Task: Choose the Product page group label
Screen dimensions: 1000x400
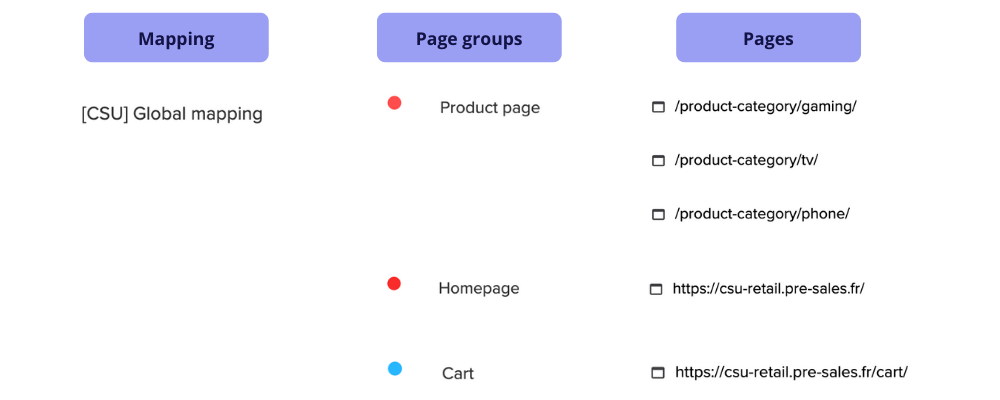Action: point(490,108)
